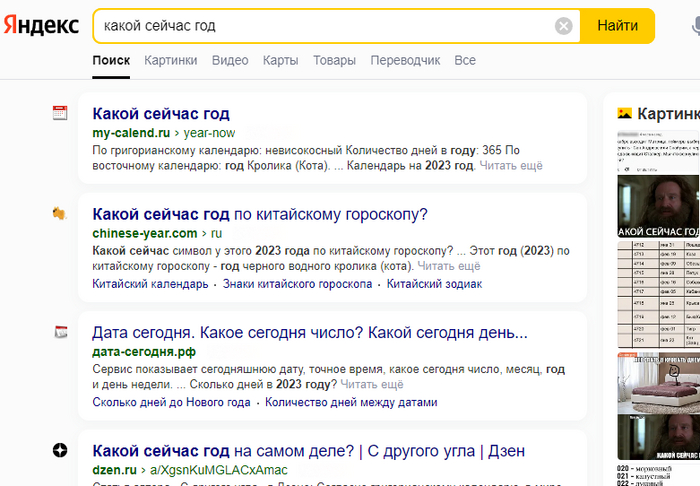Click the my-calend.ru domain link

(131, 133)
